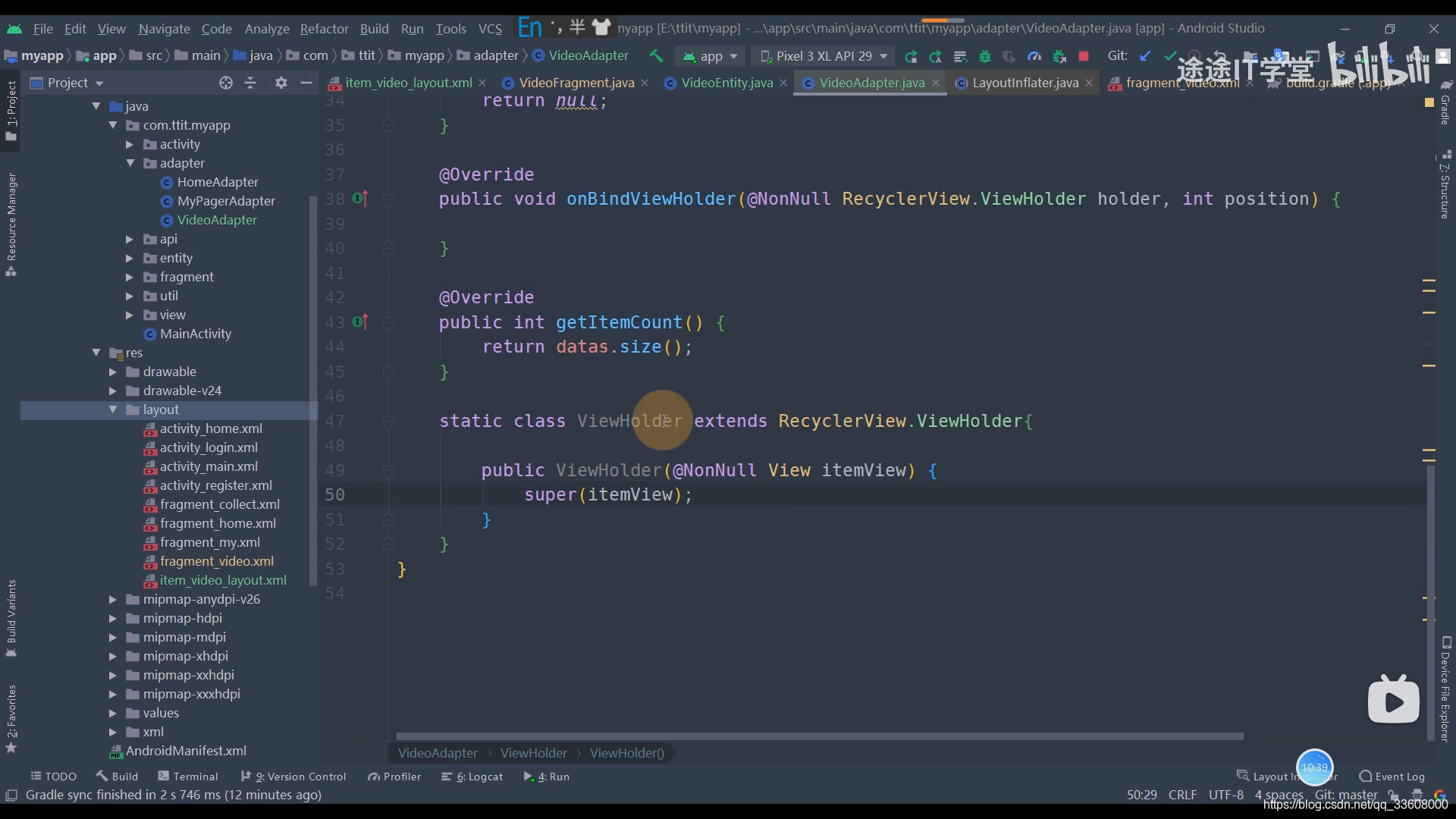Collapse the java folder in the tree

[x=96, y=106]
